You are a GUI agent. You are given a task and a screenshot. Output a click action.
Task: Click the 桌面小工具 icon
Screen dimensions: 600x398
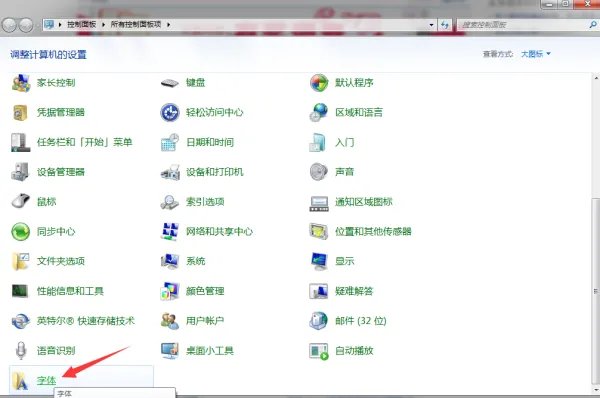(170, 351)
